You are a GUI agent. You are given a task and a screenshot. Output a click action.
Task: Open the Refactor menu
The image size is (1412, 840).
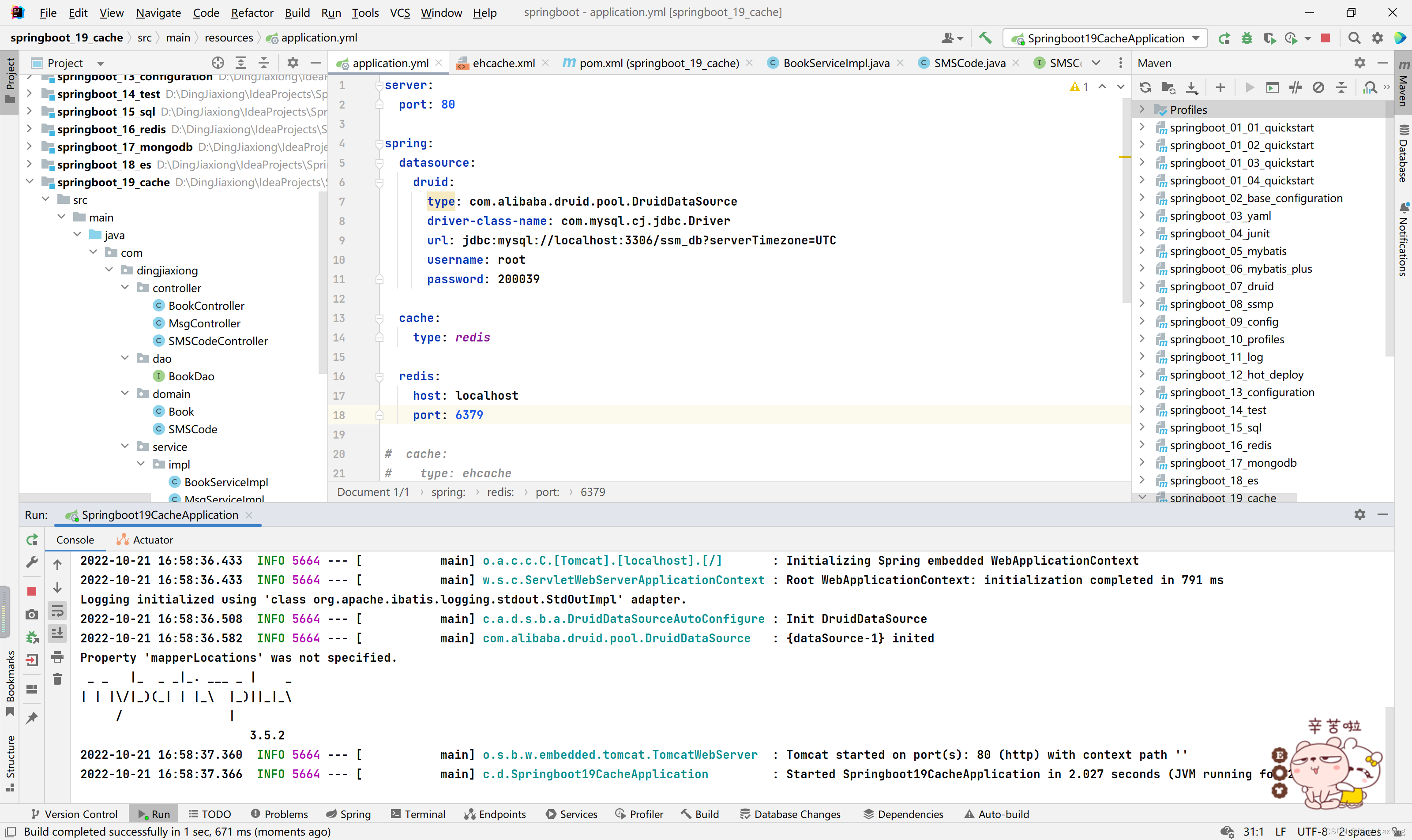tap(252, 12)
